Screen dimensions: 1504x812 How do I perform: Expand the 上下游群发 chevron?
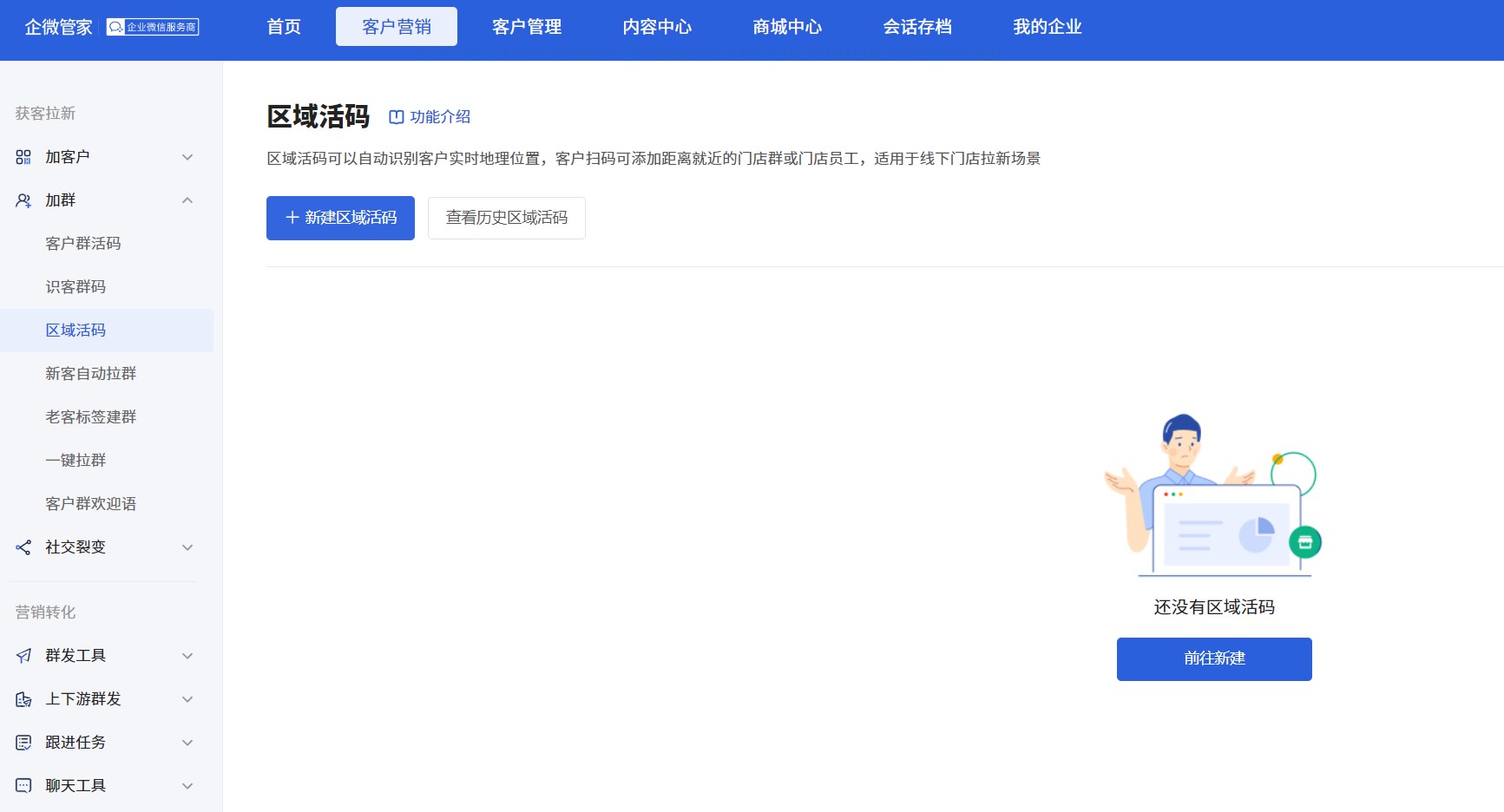pos(187,699)
